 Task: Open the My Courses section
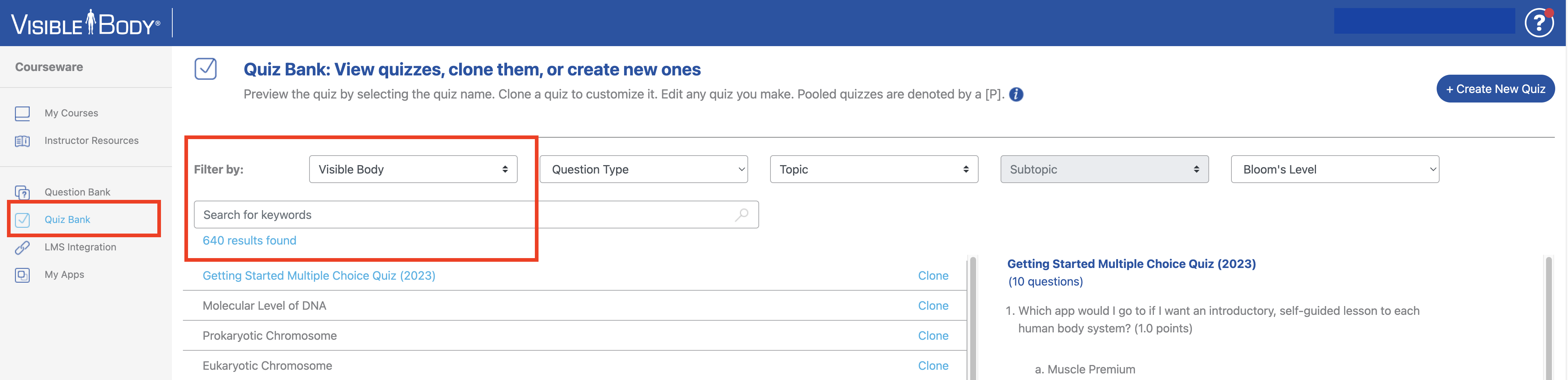(71, 113)
